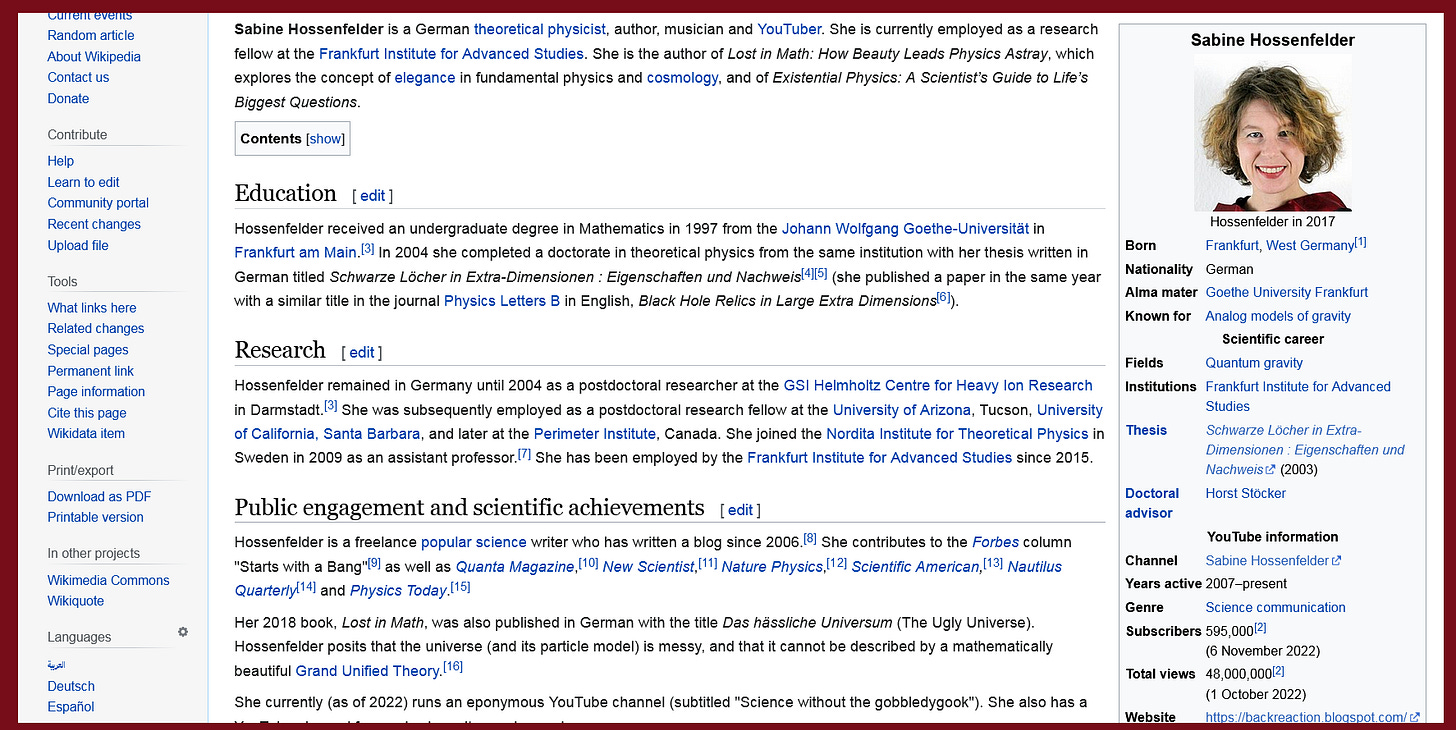Open the Contact us link
Viewport: 1456px width, 730px height.
coord(78,77)
